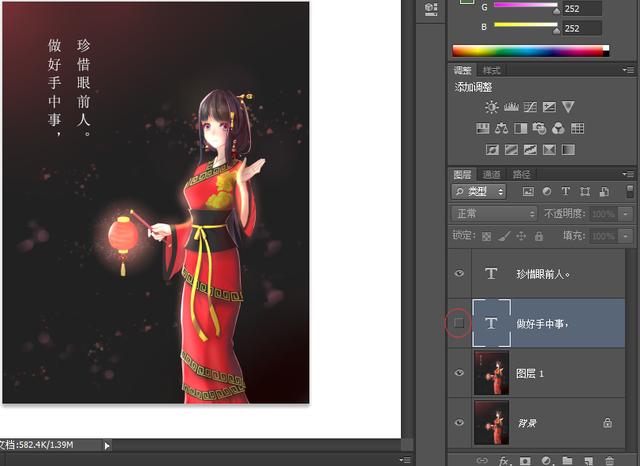Click the Vibrance adjustment triangle icon
Viewport: 640px width, 466px height.
point(567,107)
